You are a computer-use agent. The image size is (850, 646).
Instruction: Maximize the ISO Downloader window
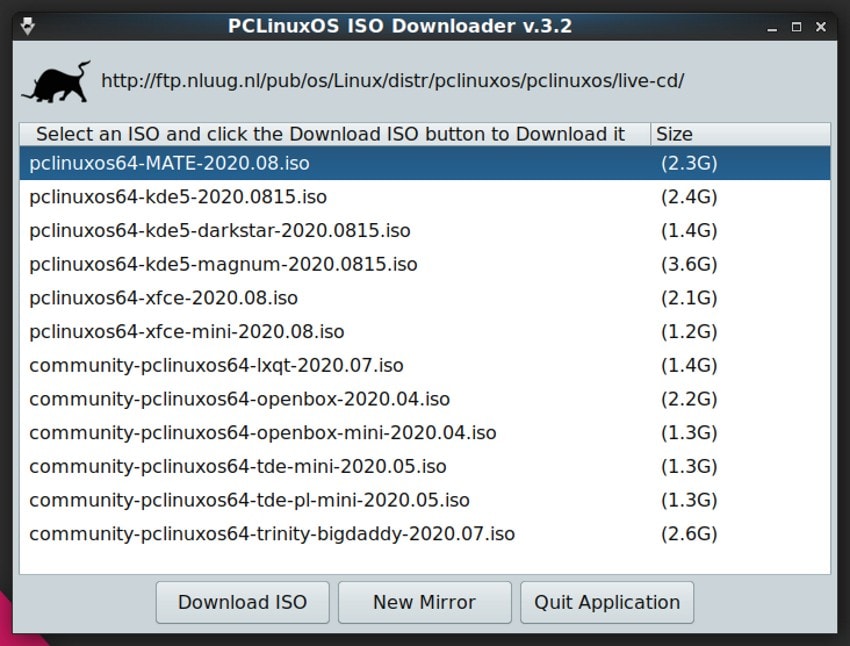796,27
